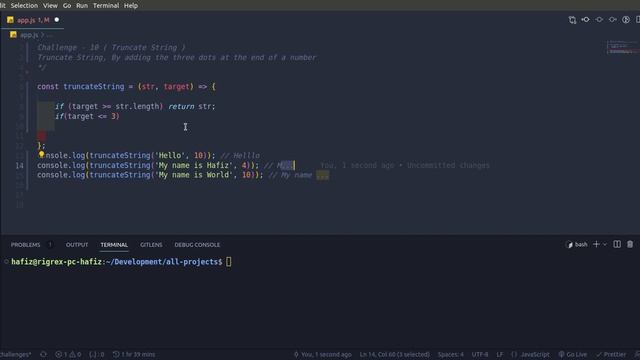640x360 pixels.
Task: Click the sync changes icon in status bar
Action: pyautogui.click(x=43, y=354)
